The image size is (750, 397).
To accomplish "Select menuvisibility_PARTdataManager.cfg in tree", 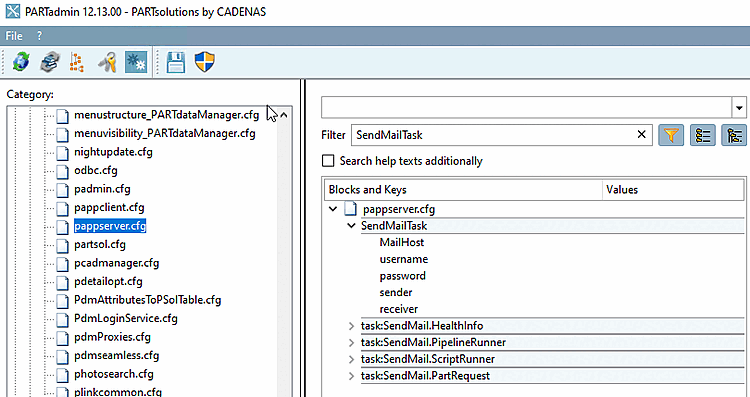I will click(x=165, y=133).
